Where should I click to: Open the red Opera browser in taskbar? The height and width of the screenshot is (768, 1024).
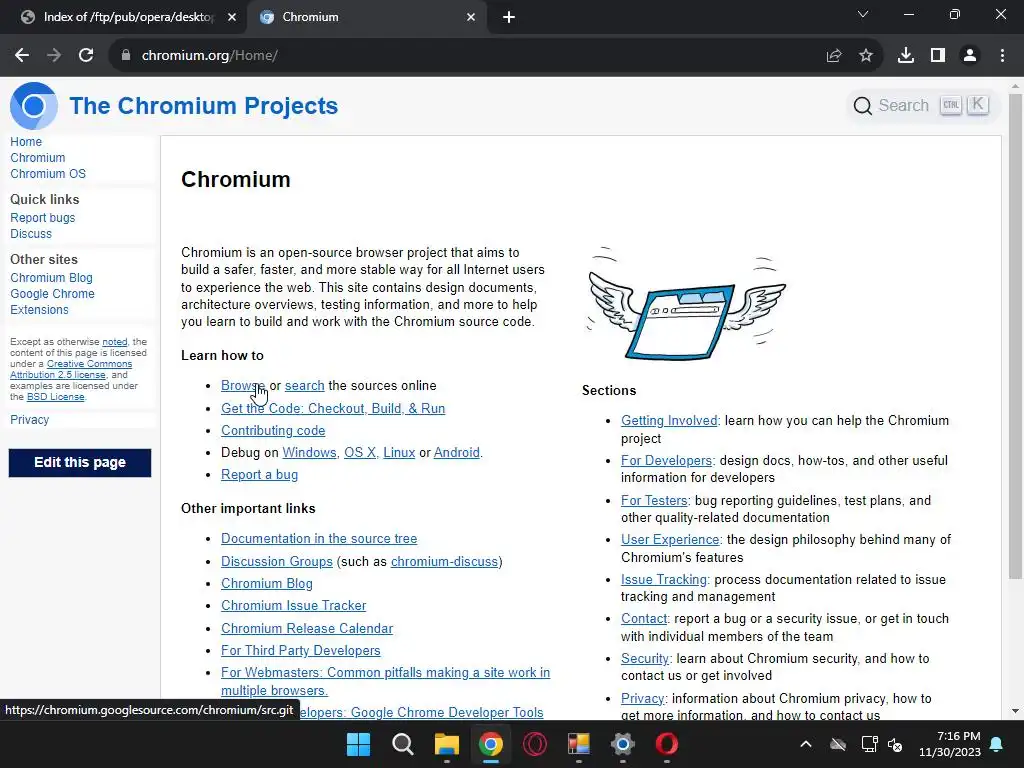point(667,744)
